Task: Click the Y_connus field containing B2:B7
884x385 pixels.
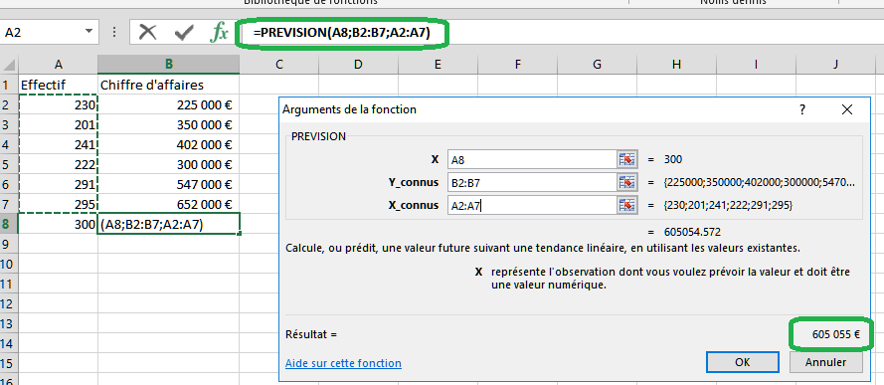Action: [532, 182]
